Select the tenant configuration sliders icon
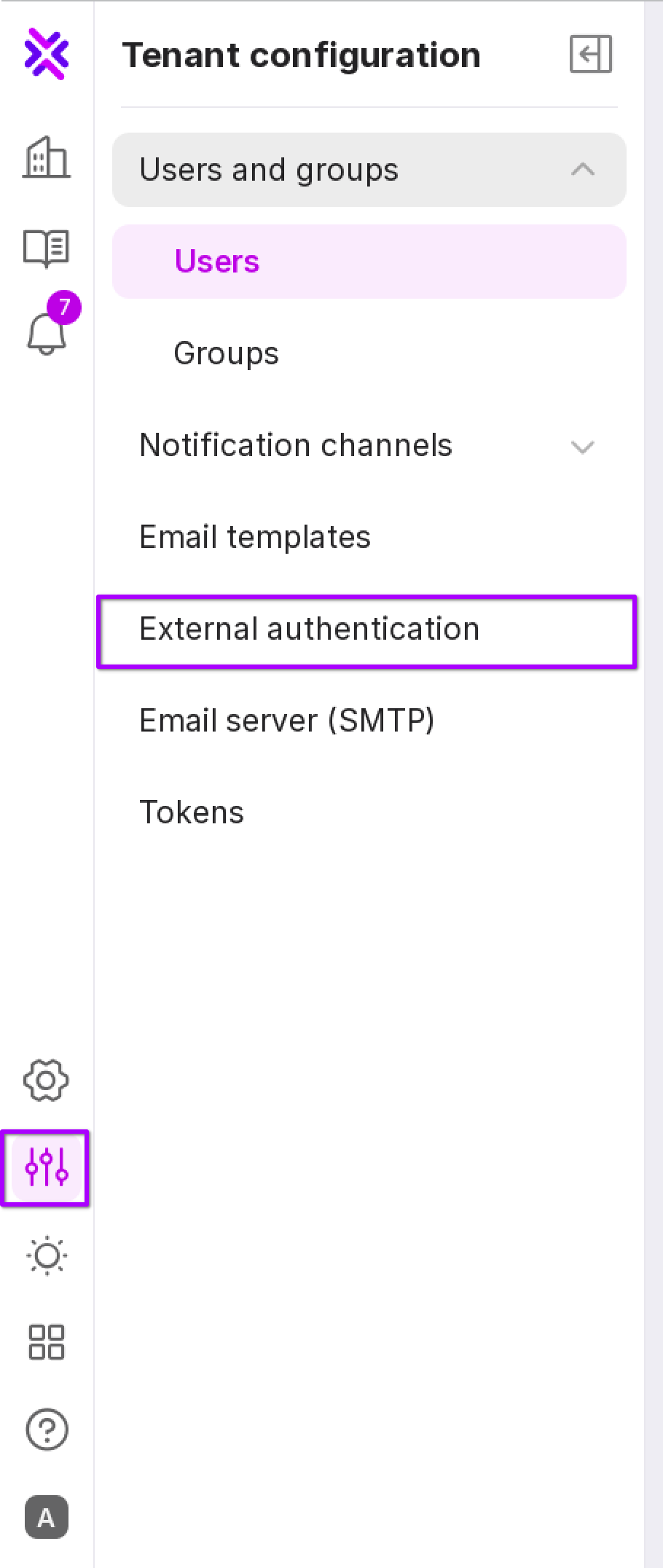The image size is (663, 1568). [47, 1167]
